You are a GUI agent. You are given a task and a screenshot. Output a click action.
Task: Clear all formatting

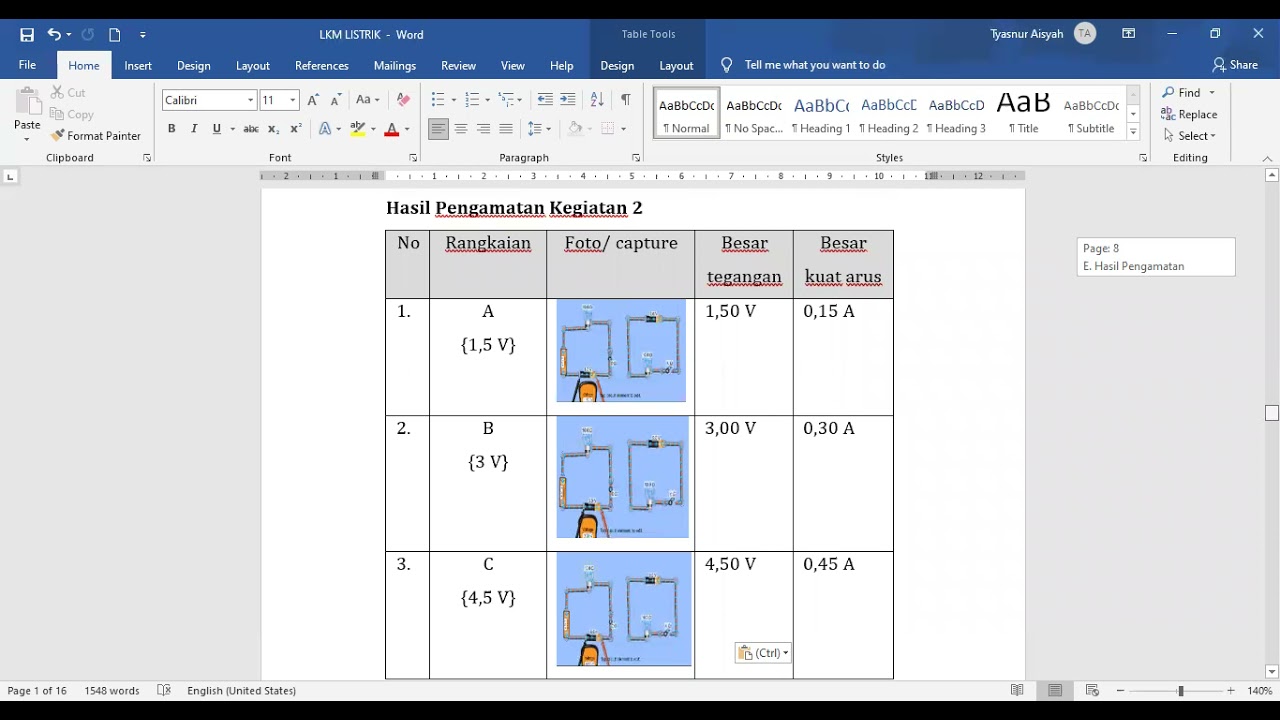pos(403,100)
